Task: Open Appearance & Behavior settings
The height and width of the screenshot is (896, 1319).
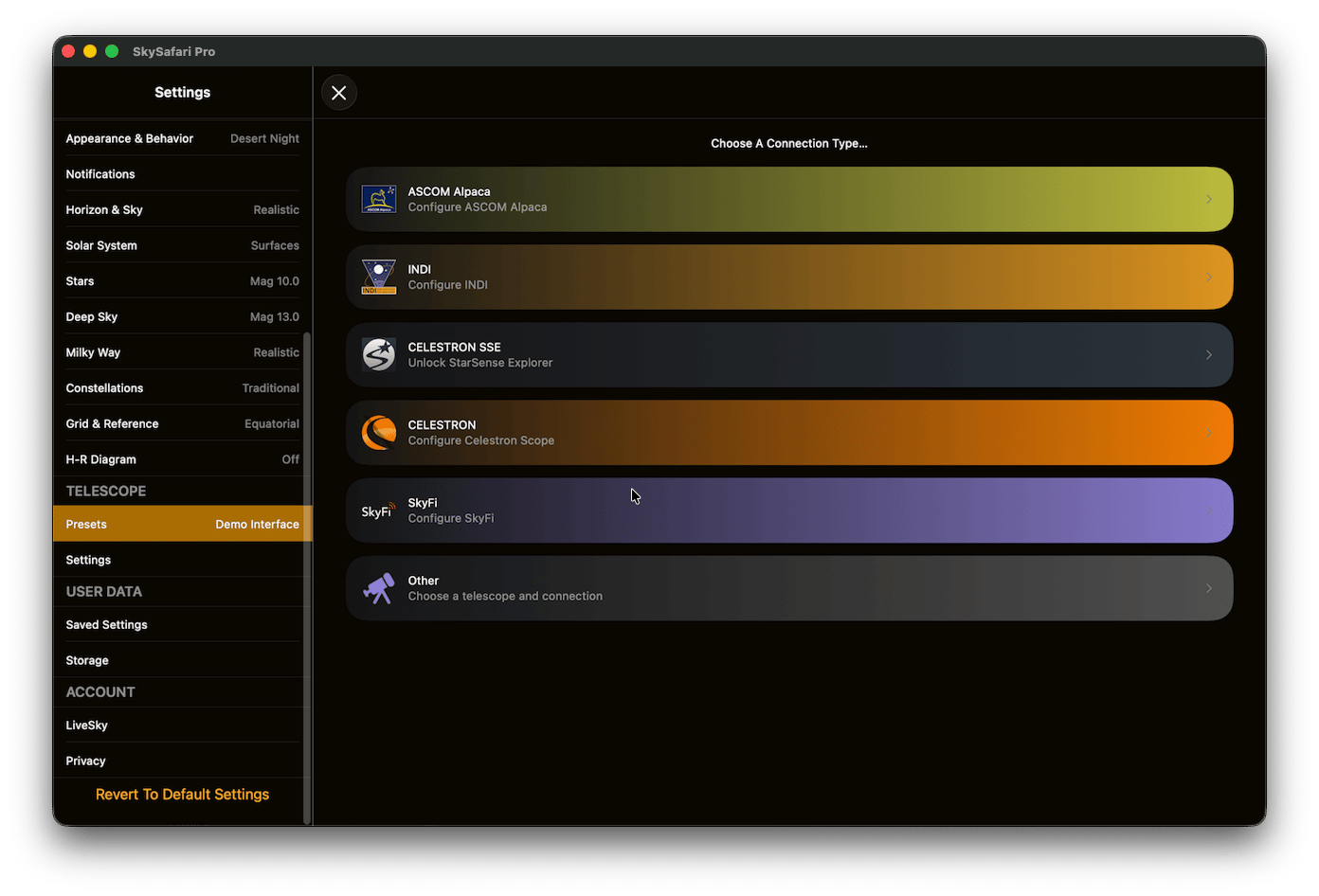Action: (182, 138)
